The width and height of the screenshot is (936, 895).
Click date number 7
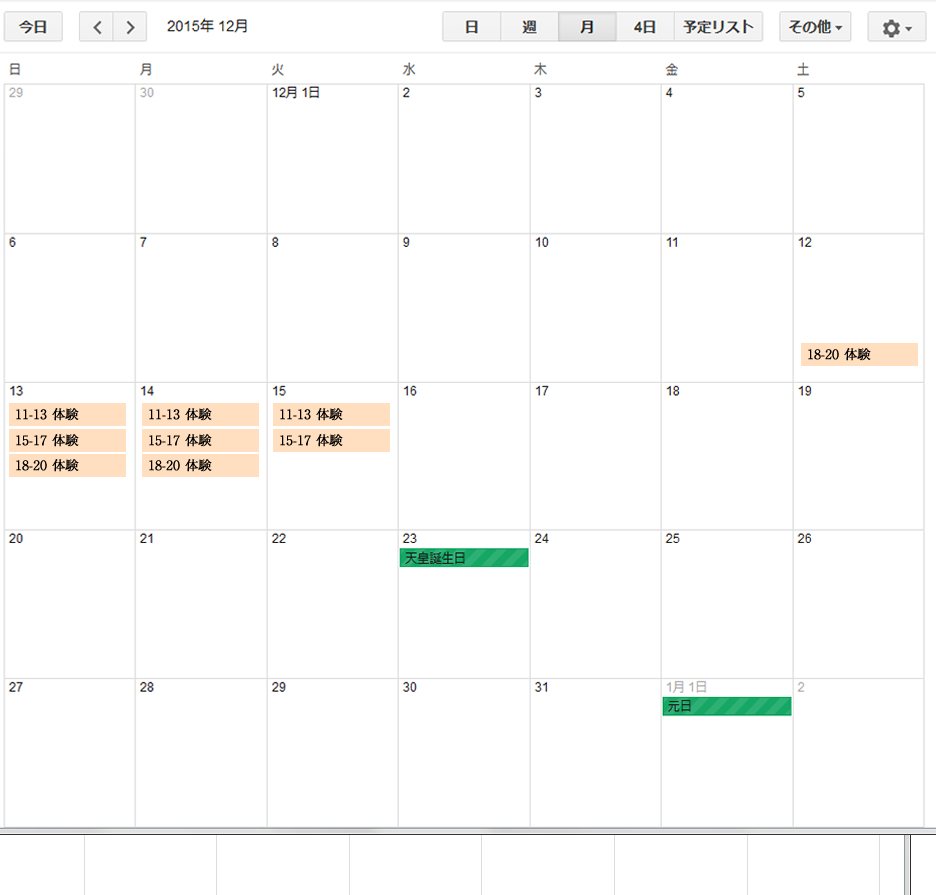point(143,242)
